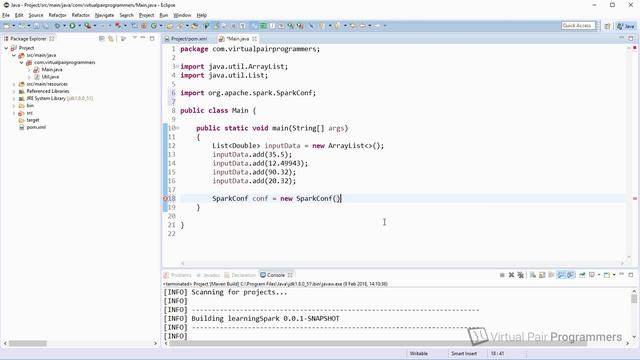Toggle Show Console on standard error change
Viewport: 640px width, 360px height.
[571, 275]
